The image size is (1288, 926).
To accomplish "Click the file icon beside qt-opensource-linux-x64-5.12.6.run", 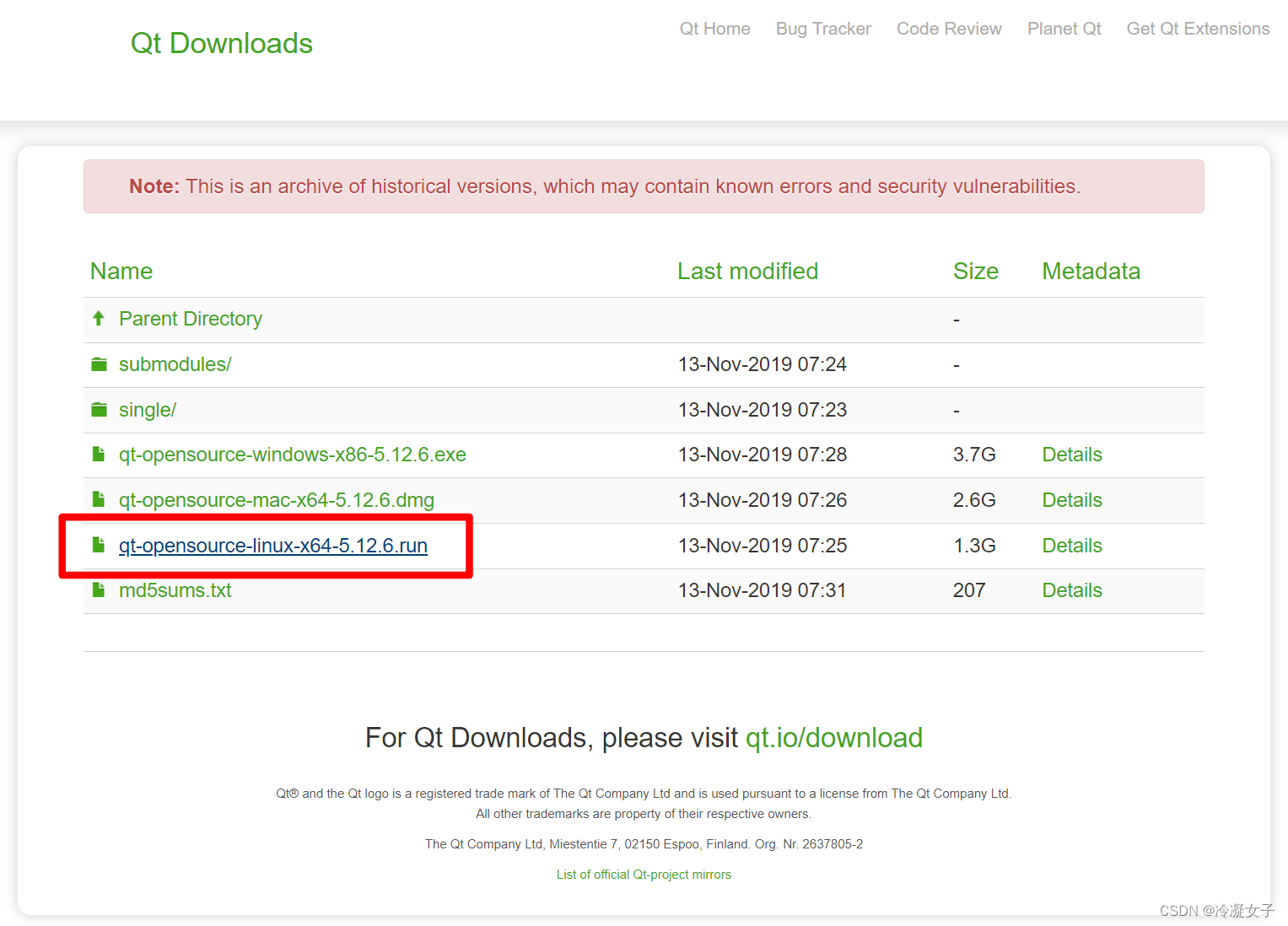I will pyautogui.click(x=98, y=545).
